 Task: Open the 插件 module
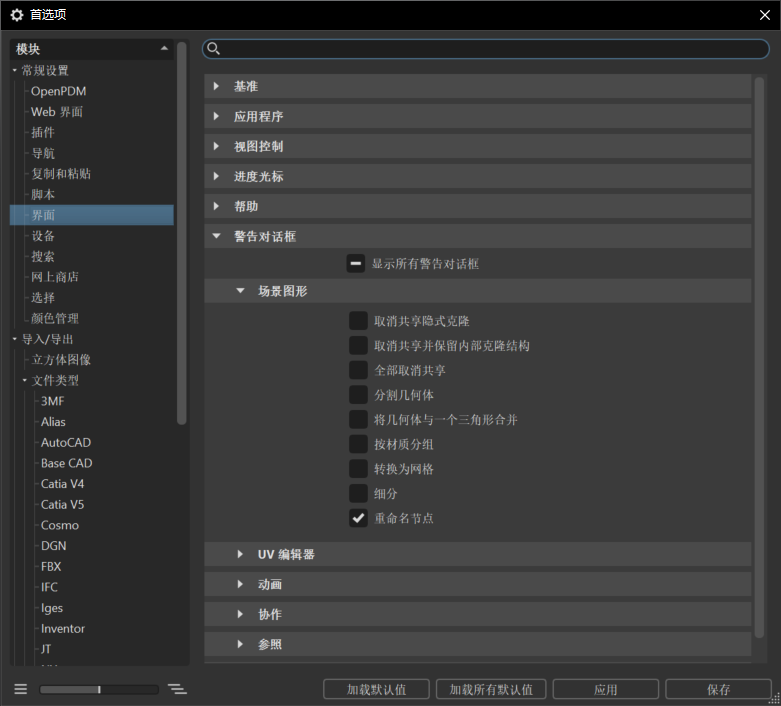point(43,133)
